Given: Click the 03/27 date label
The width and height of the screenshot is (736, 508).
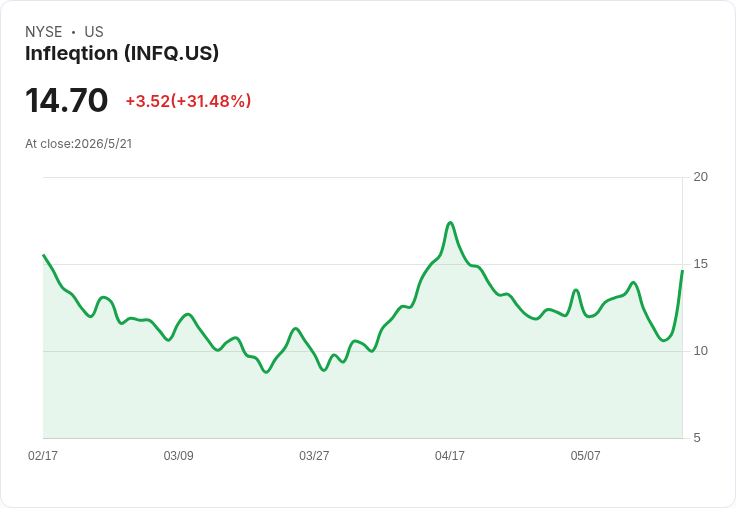Looking at the screenshot, I should coord(314,455).
